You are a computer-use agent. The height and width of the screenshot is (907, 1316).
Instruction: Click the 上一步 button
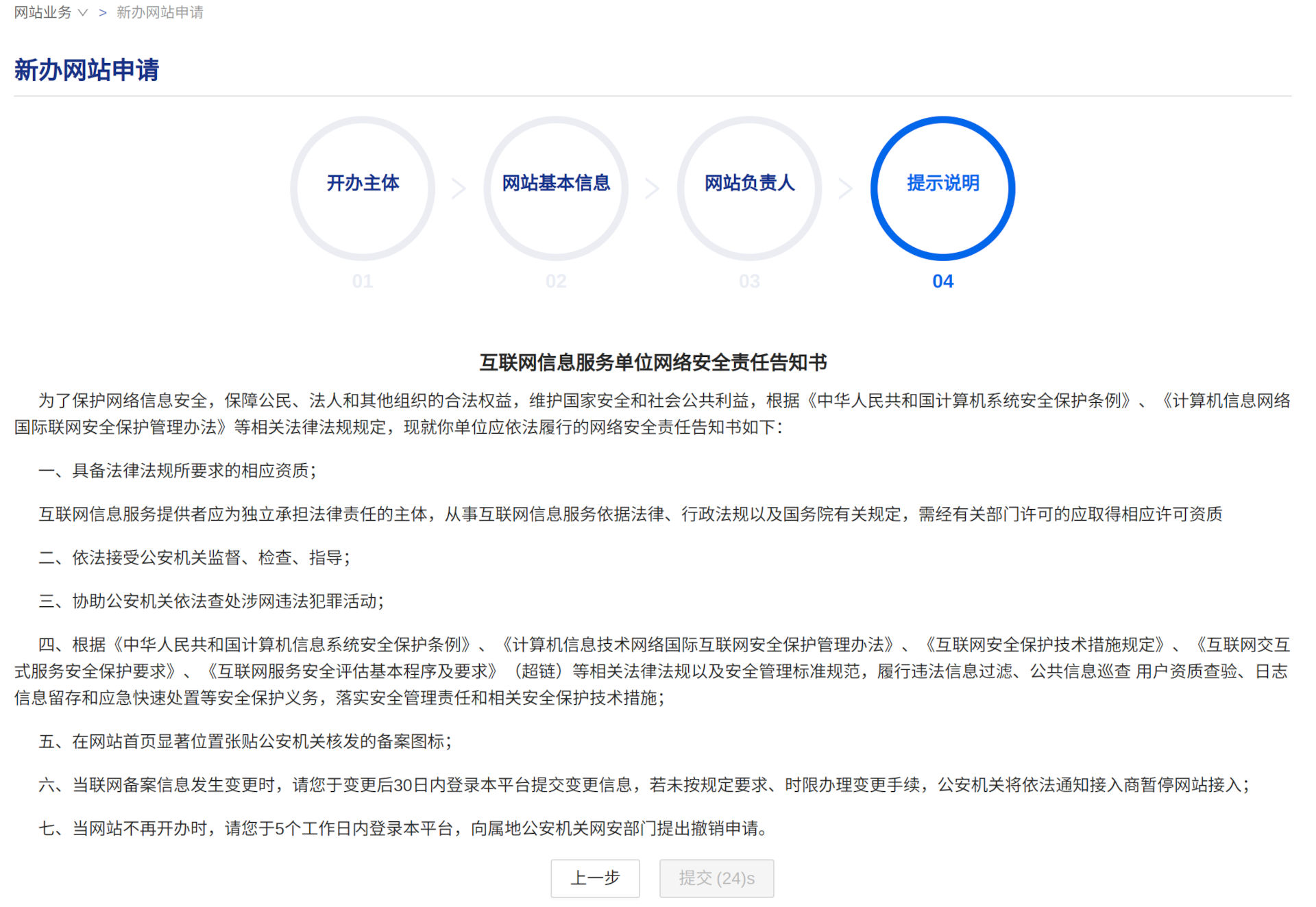595,878
